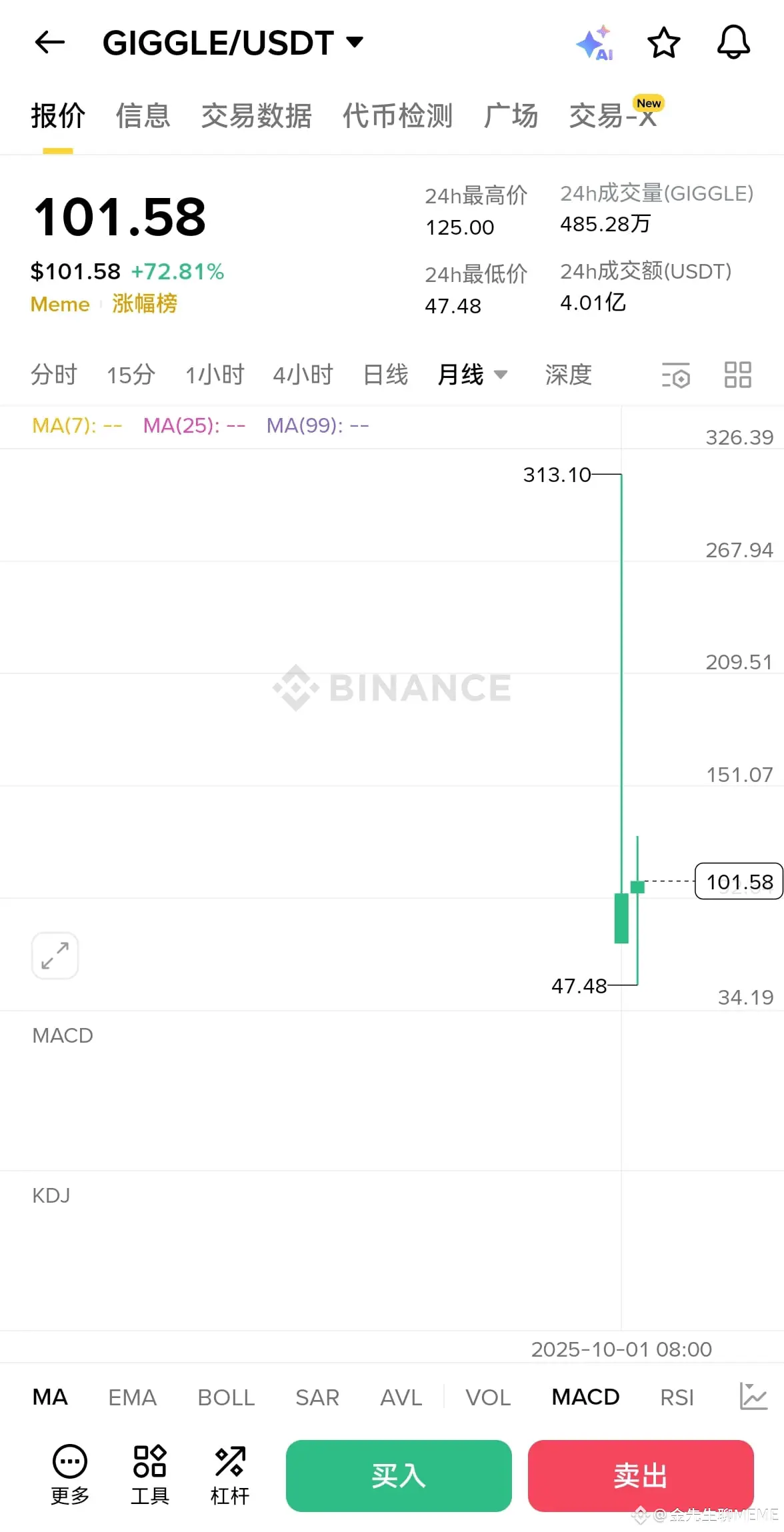
Task: Enable the BOLL indicator
Action: click(x=226, y=1397)
